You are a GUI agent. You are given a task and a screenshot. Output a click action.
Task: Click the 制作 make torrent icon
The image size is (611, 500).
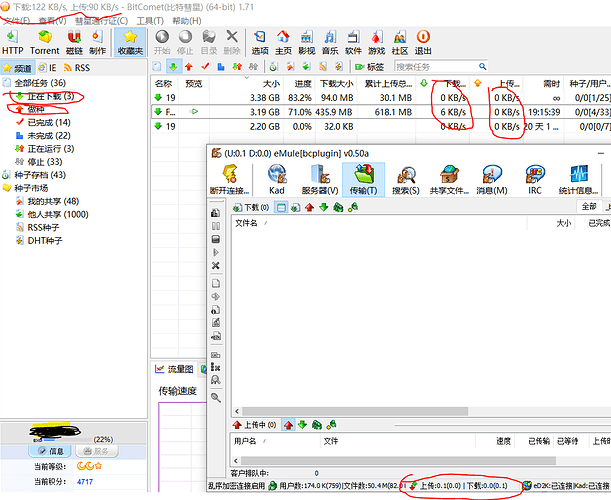point(97,42)
